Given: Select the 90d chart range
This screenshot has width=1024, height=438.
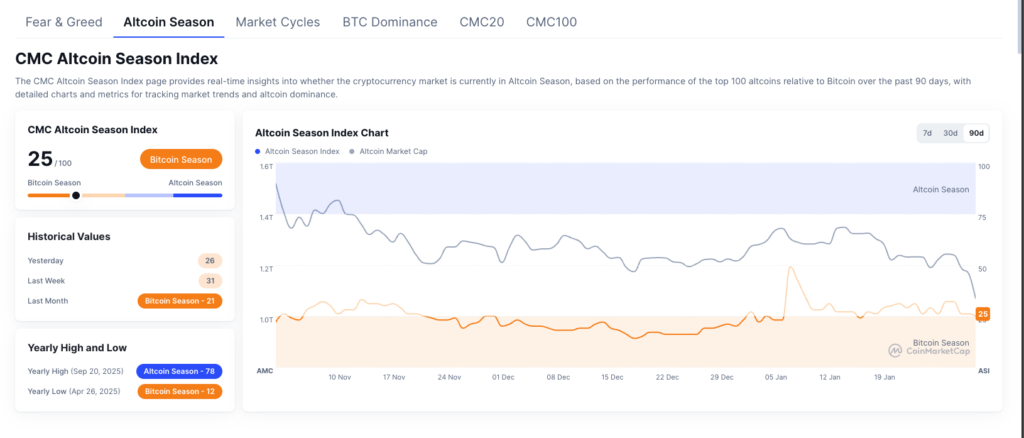Looking at the screenshot, I should pos(976,133).
